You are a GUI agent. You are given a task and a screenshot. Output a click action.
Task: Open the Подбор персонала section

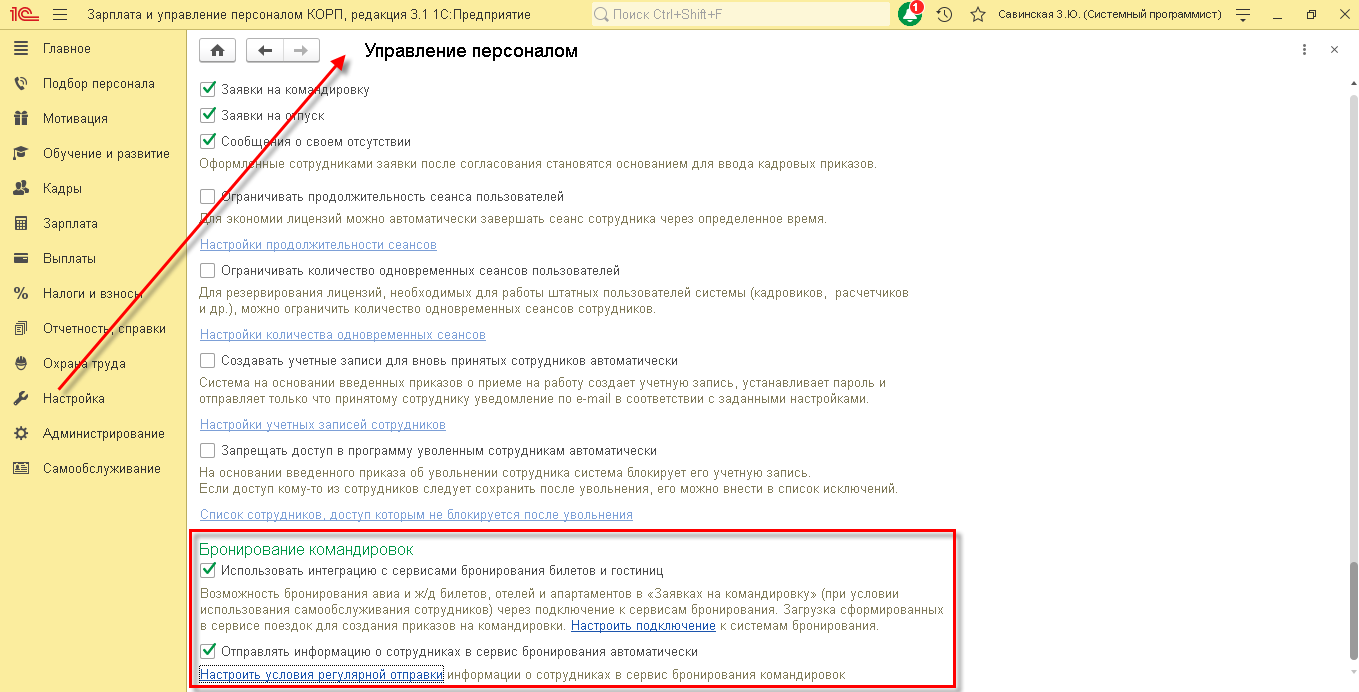[x=94, y=84]
